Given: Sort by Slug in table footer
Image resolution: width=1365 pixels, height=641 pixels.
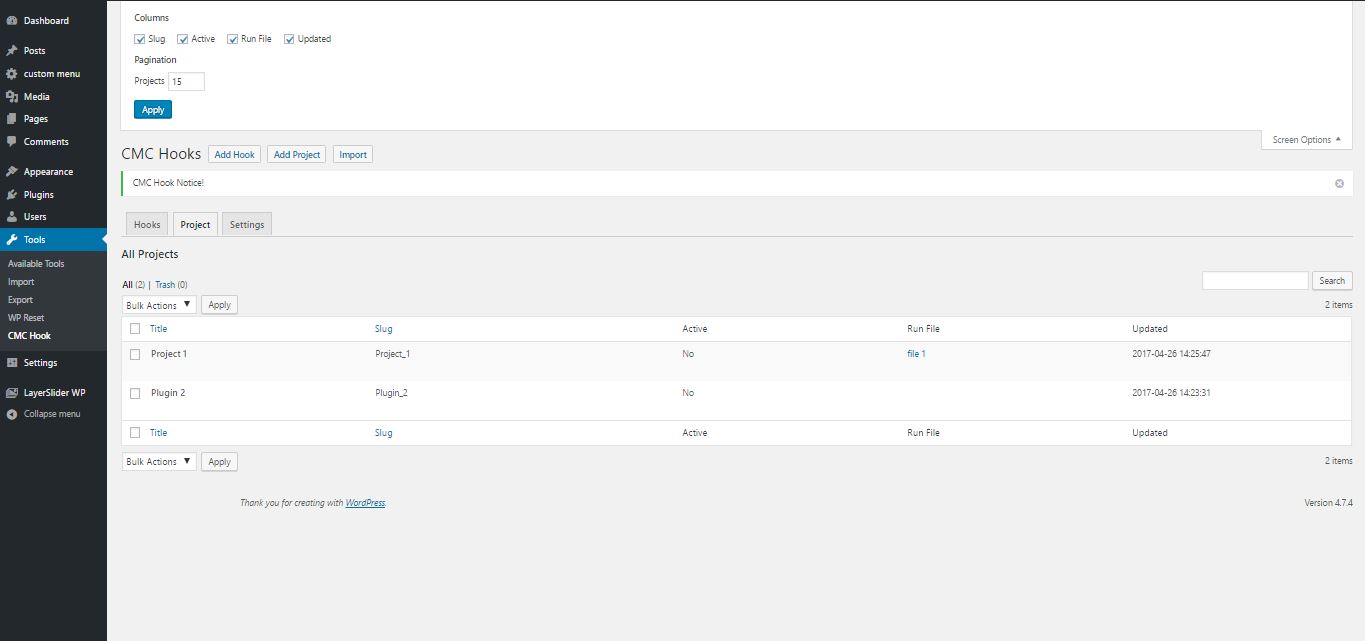Looking at the screenshot, I should [384, 433].
